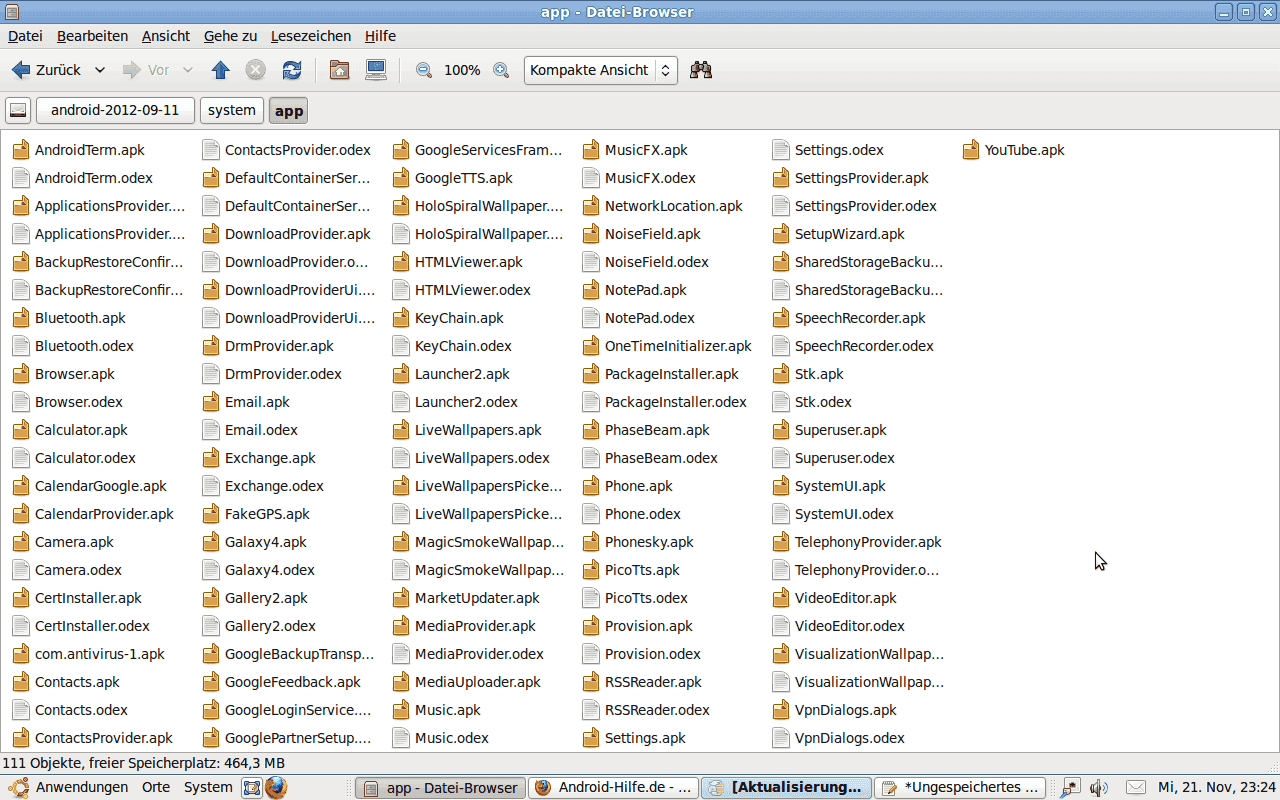This screenshot has height=800, width=1280.
Task: Reload the current folder
Action: tap(292, 70)
